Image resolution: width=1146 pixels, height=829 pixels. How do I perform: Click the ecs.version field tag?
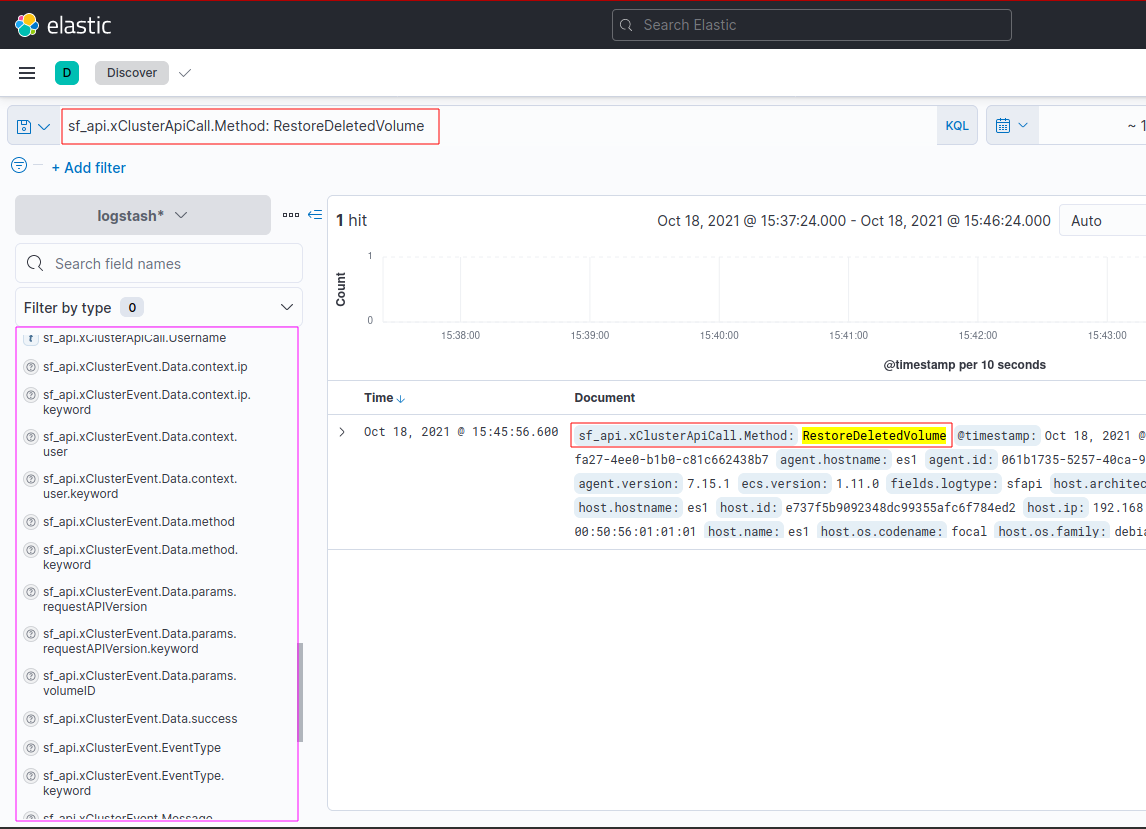point(784,484)
